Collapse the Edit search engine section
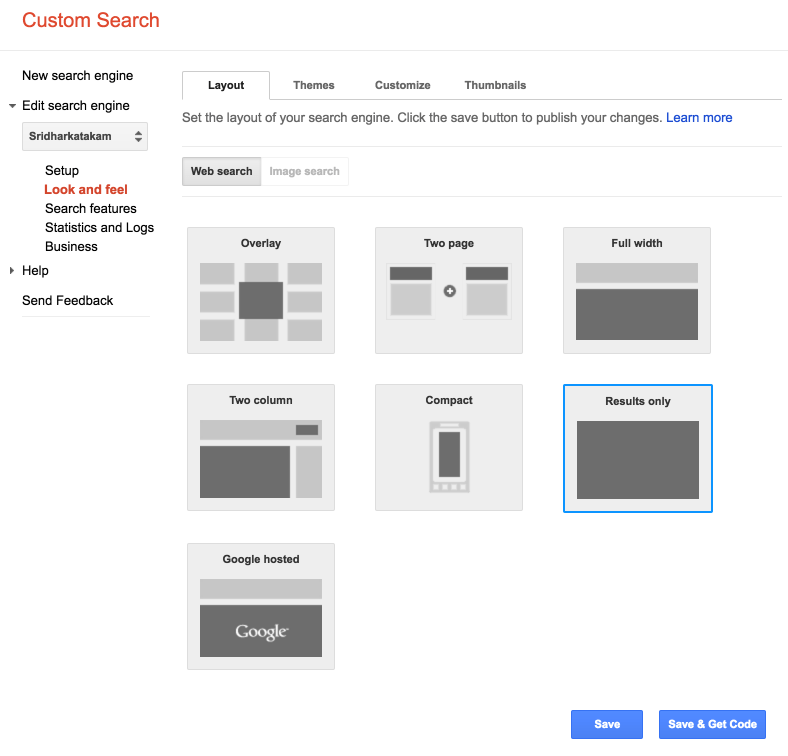 click(12, 106)
